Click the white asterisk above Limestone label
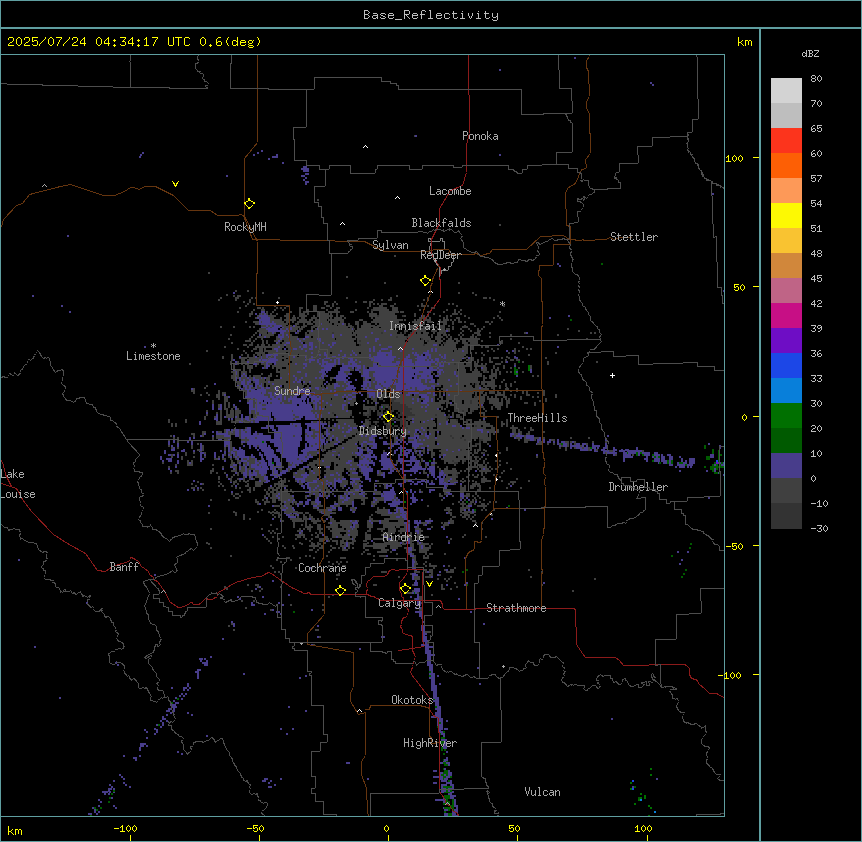 153,346
